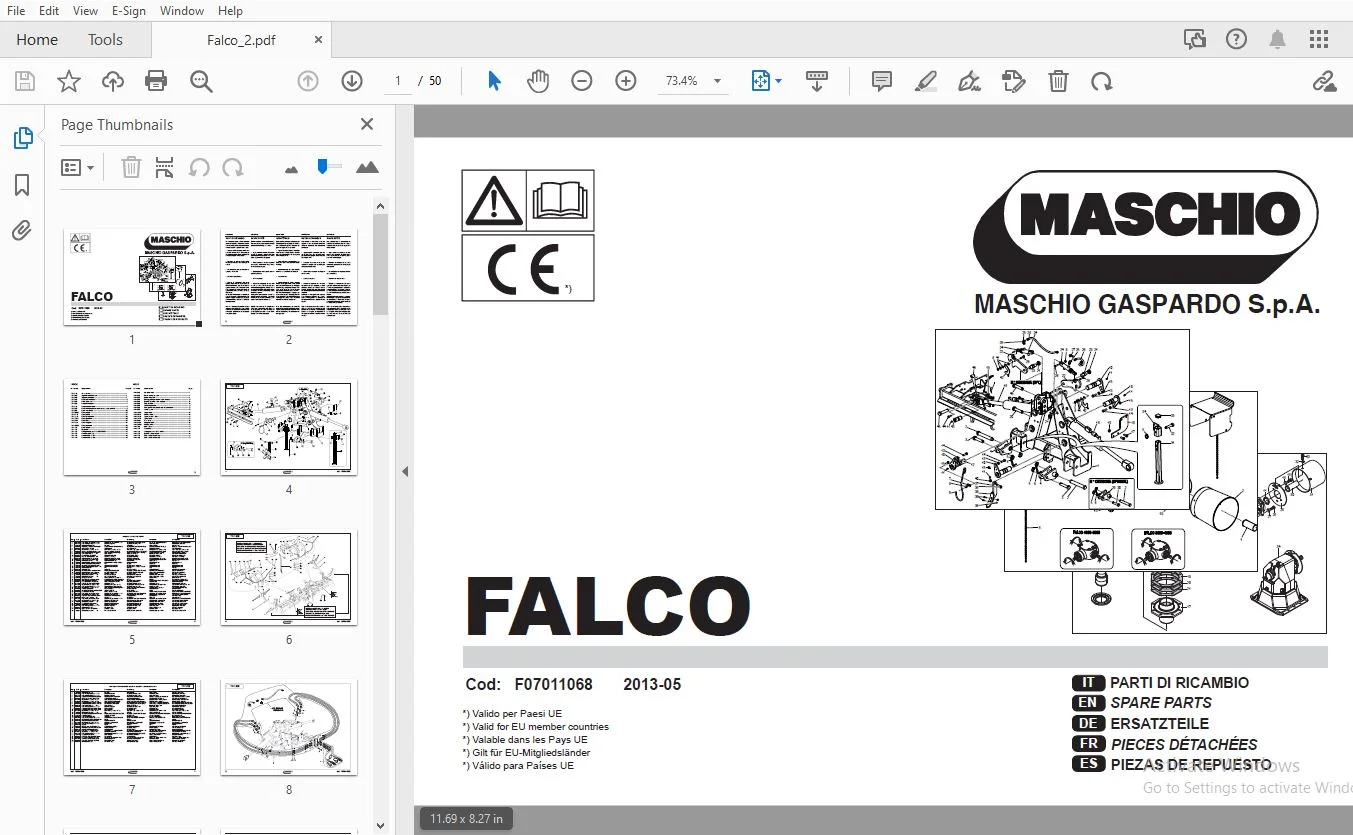This screenshot has height=835, width=1353.
Task: Close the Page Thumbnails panel
Action: coord(367,124)
